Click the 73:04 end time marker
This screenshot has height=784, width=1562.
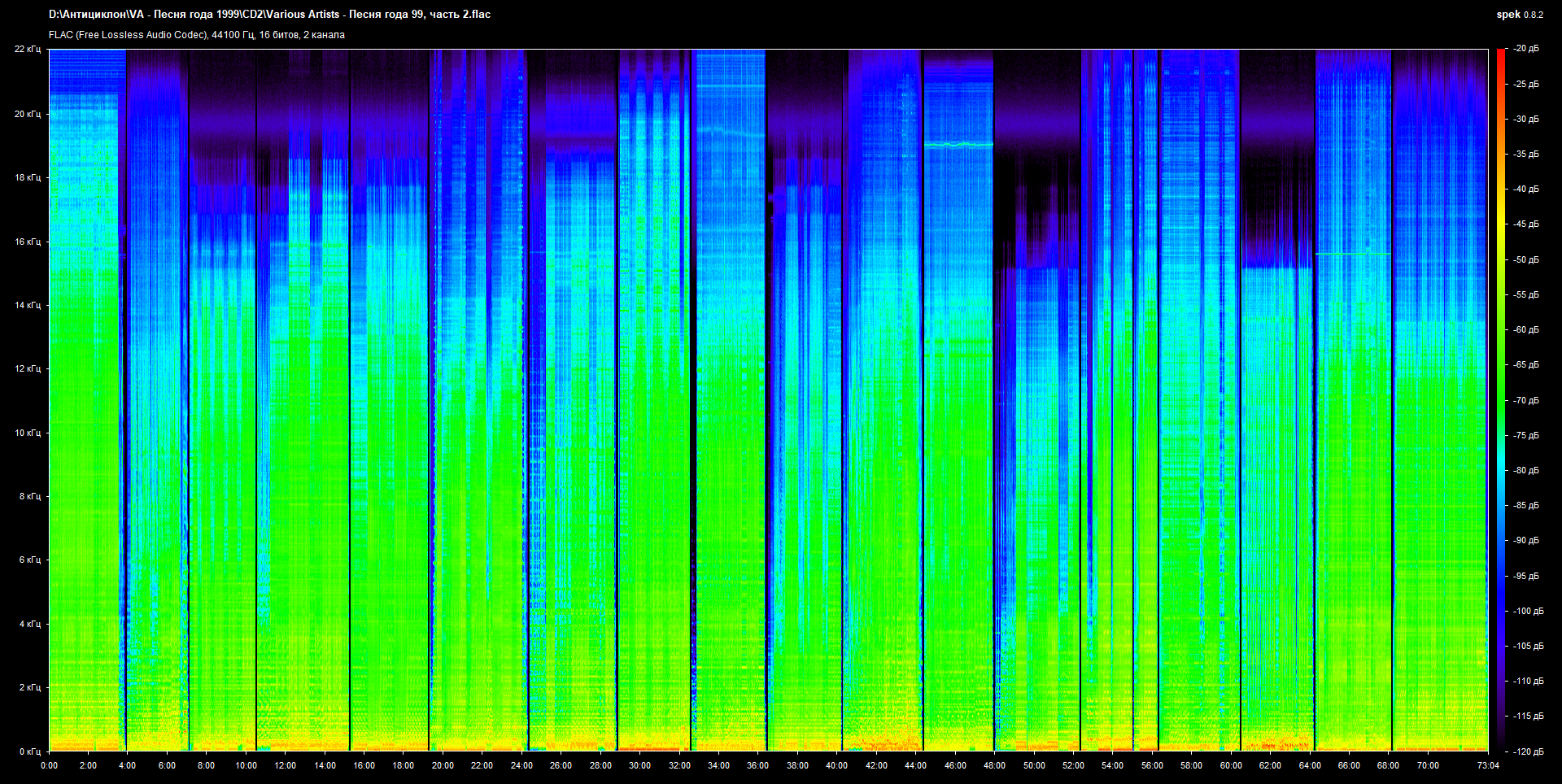tap(1488, 765)
